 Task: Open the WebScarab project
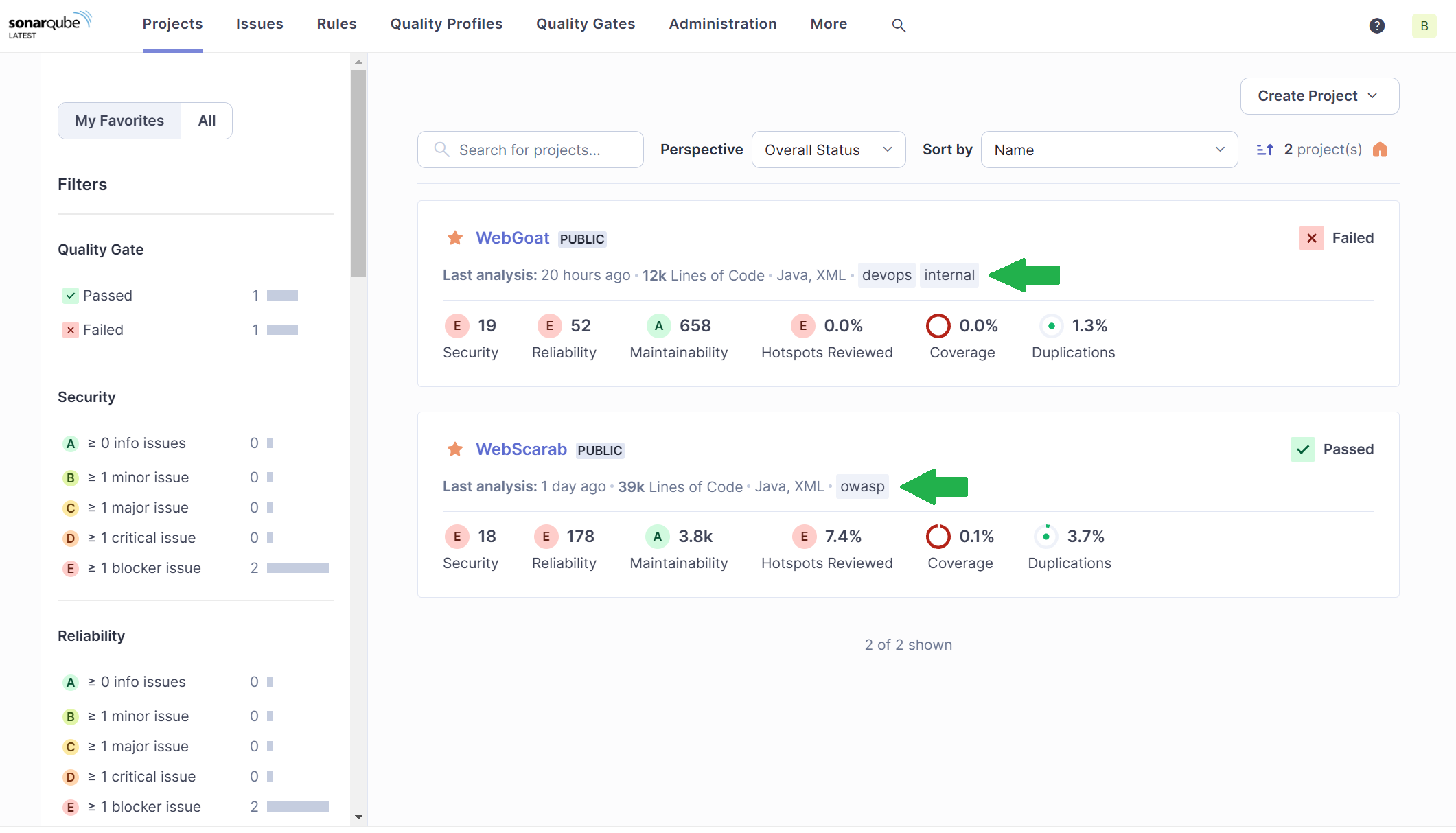click(521, 449)
